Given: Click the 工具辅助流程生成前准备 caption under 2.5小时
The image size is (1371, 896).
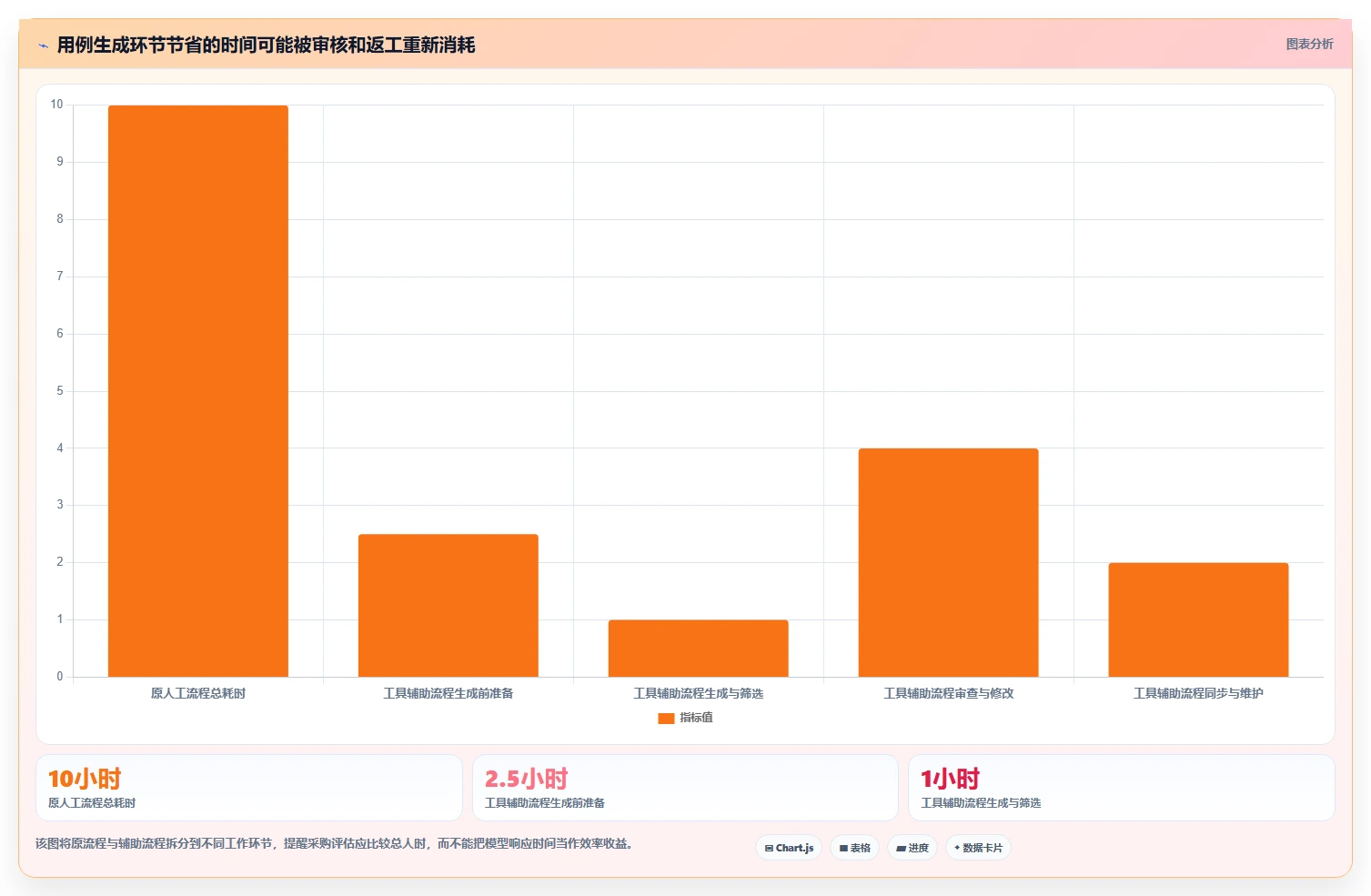Looking at the screenshot, I should [x=545, y=803].
